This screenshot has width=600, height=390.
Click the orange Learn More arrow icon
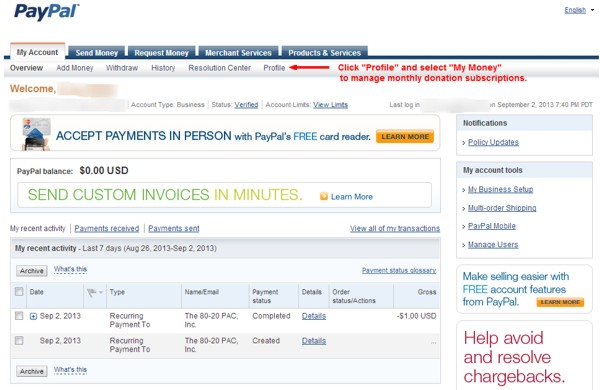pyautogui.click(x=324, y=196)
